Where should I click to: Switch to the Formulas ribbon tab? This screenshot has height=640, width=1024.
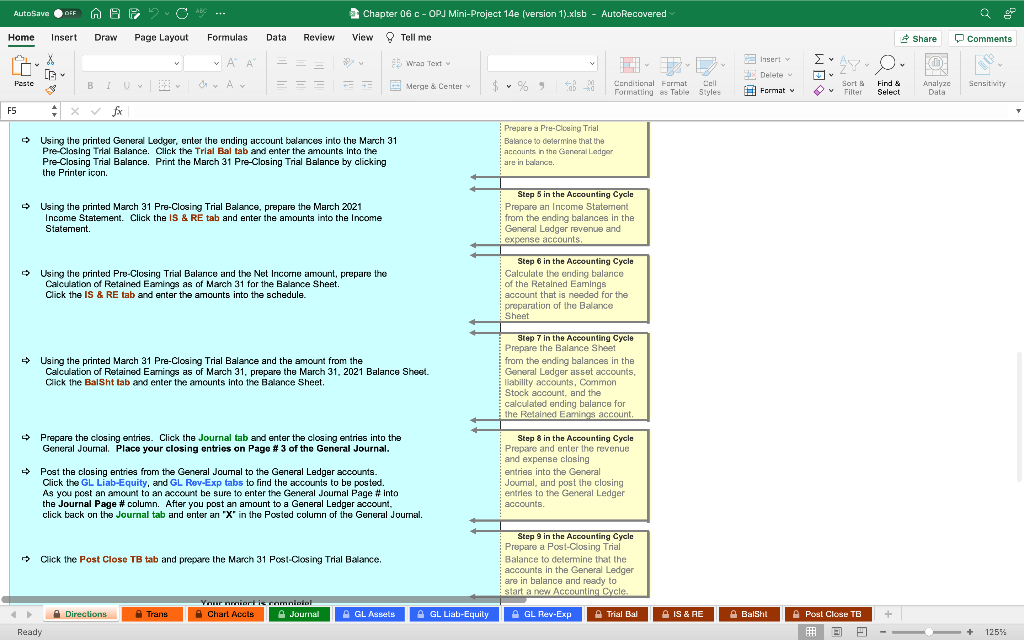227,37
